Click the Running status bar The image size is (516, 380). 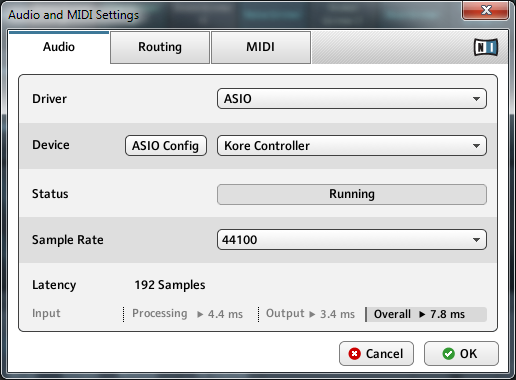352,194
